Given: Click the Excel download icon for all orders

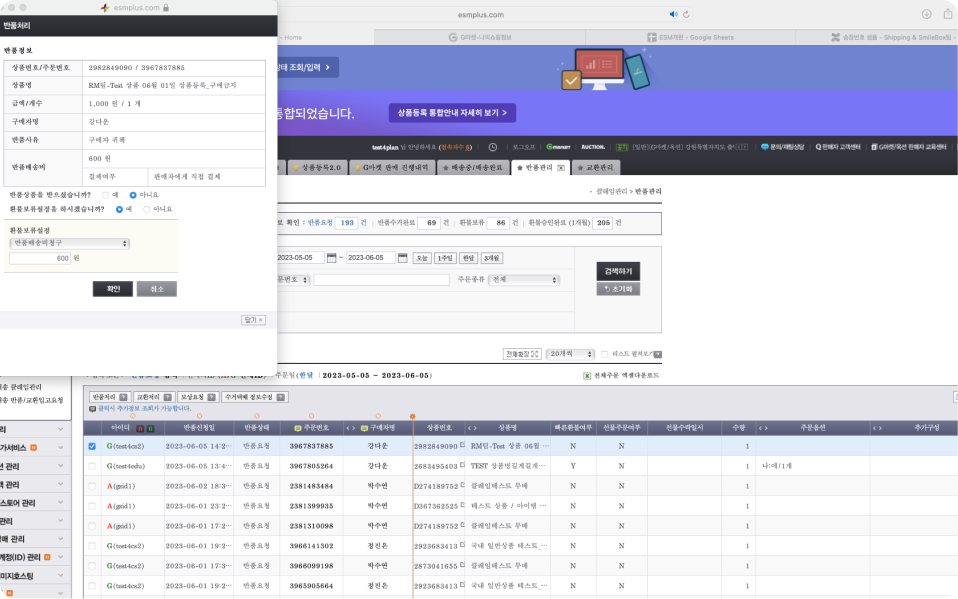Looking at the screenshot, I should click(x=587, y=375).
